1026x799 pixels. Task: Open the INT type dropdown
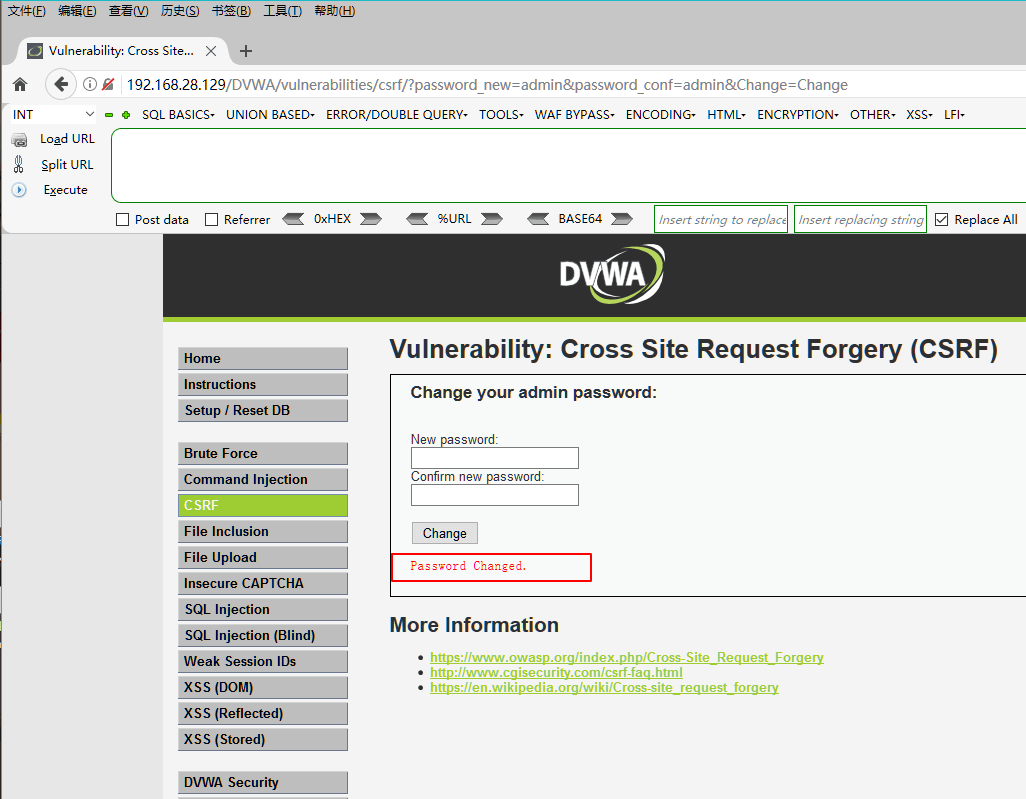[52, 115]
